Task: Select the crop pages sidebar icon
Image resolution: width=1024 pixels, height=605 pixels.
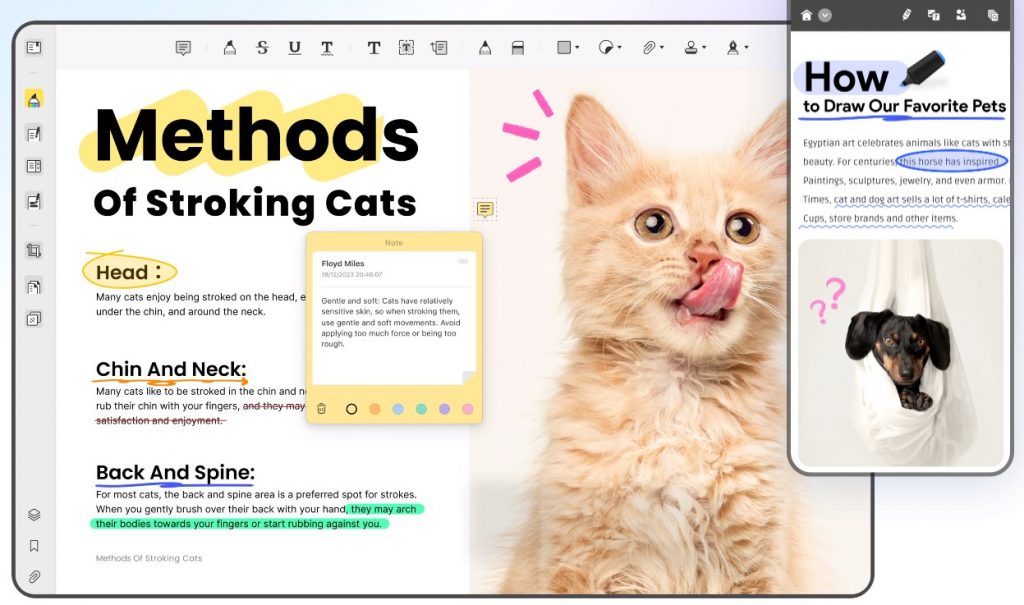Action: click(34, 251)
